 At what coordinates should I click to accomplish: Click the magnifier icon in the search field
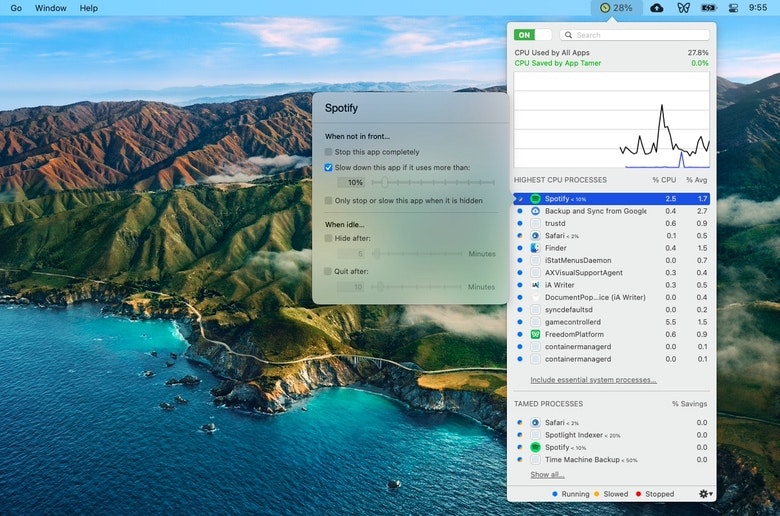(x=568, y=35)
